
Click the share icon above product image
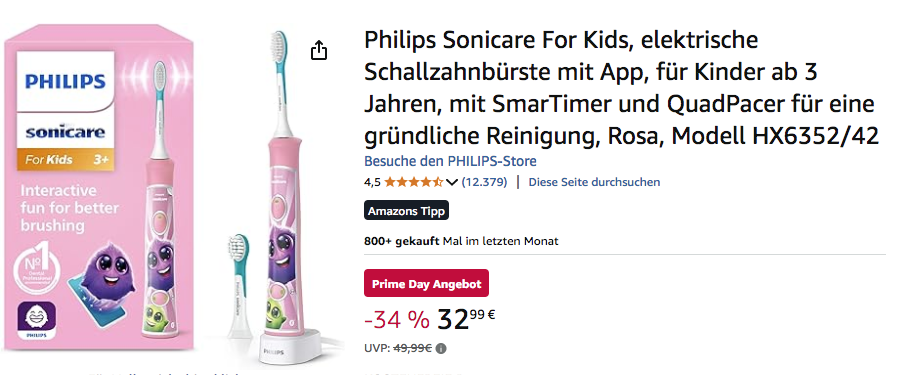click(318, 50)
